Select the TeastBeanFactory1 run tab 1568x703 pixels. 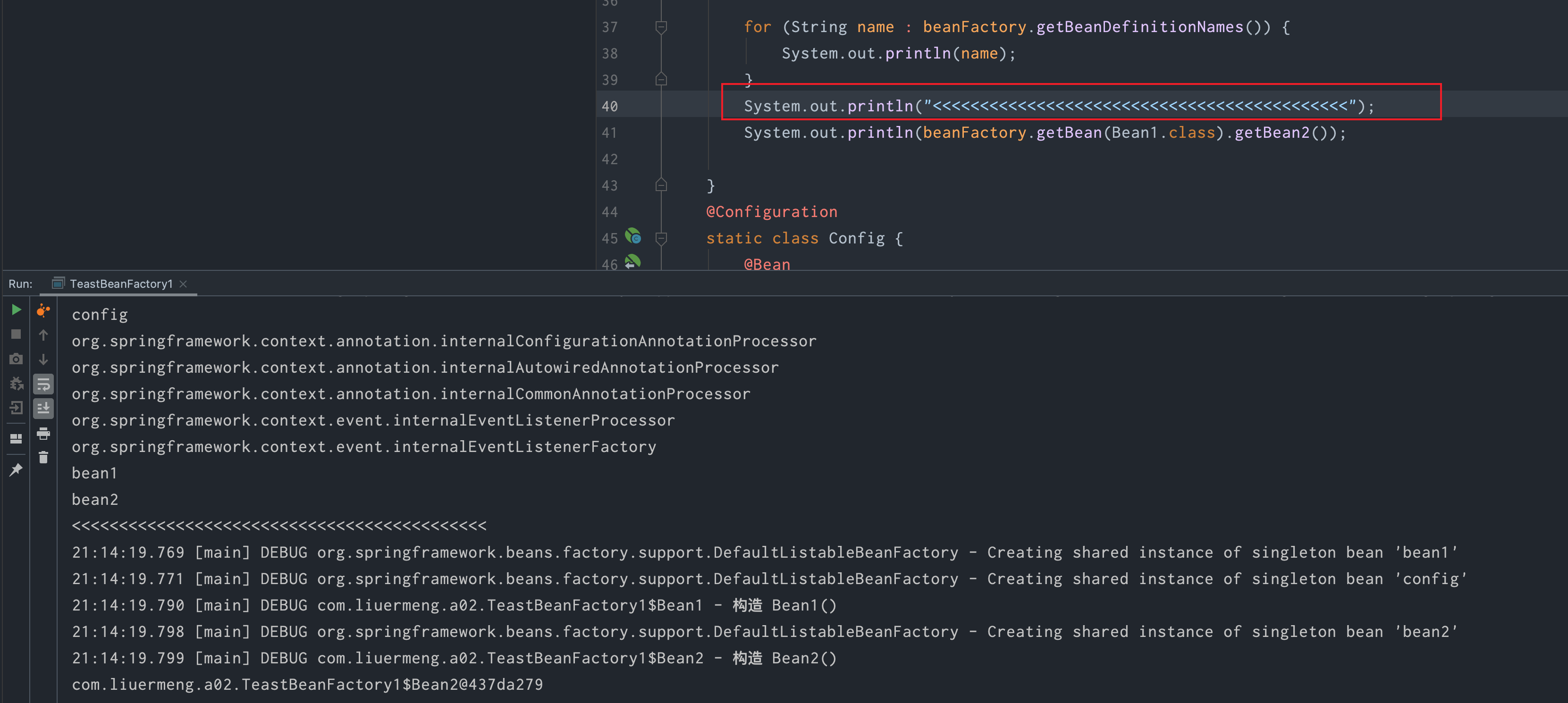[120, 284]
